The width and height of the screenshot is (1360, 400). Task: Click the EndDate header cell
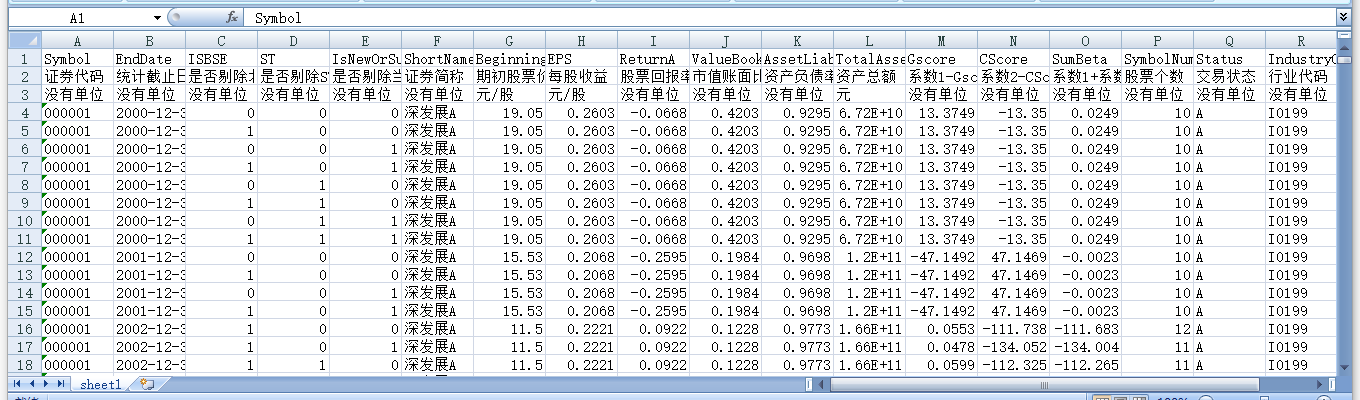[149, 59]
